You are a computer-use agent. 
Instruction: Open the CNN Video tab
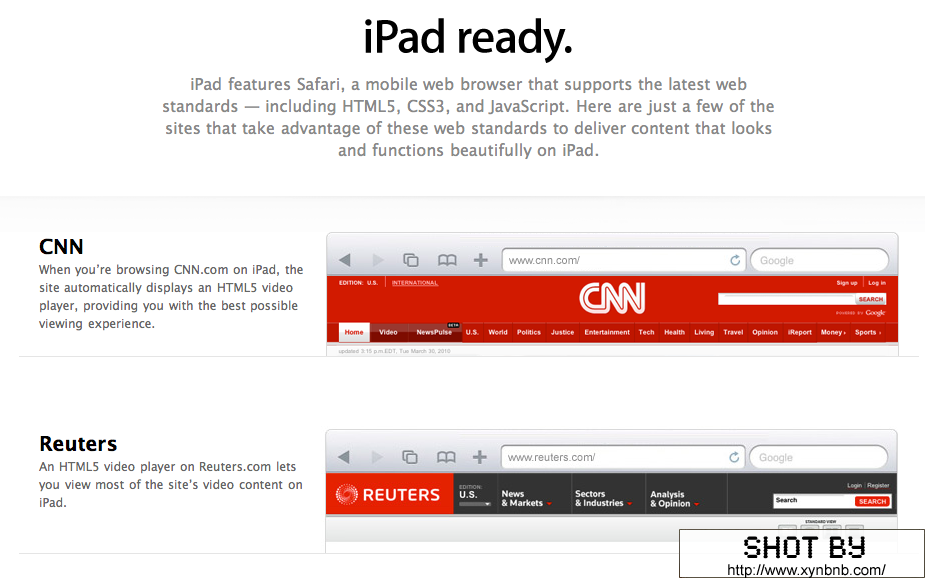click(x=388, y=332)
